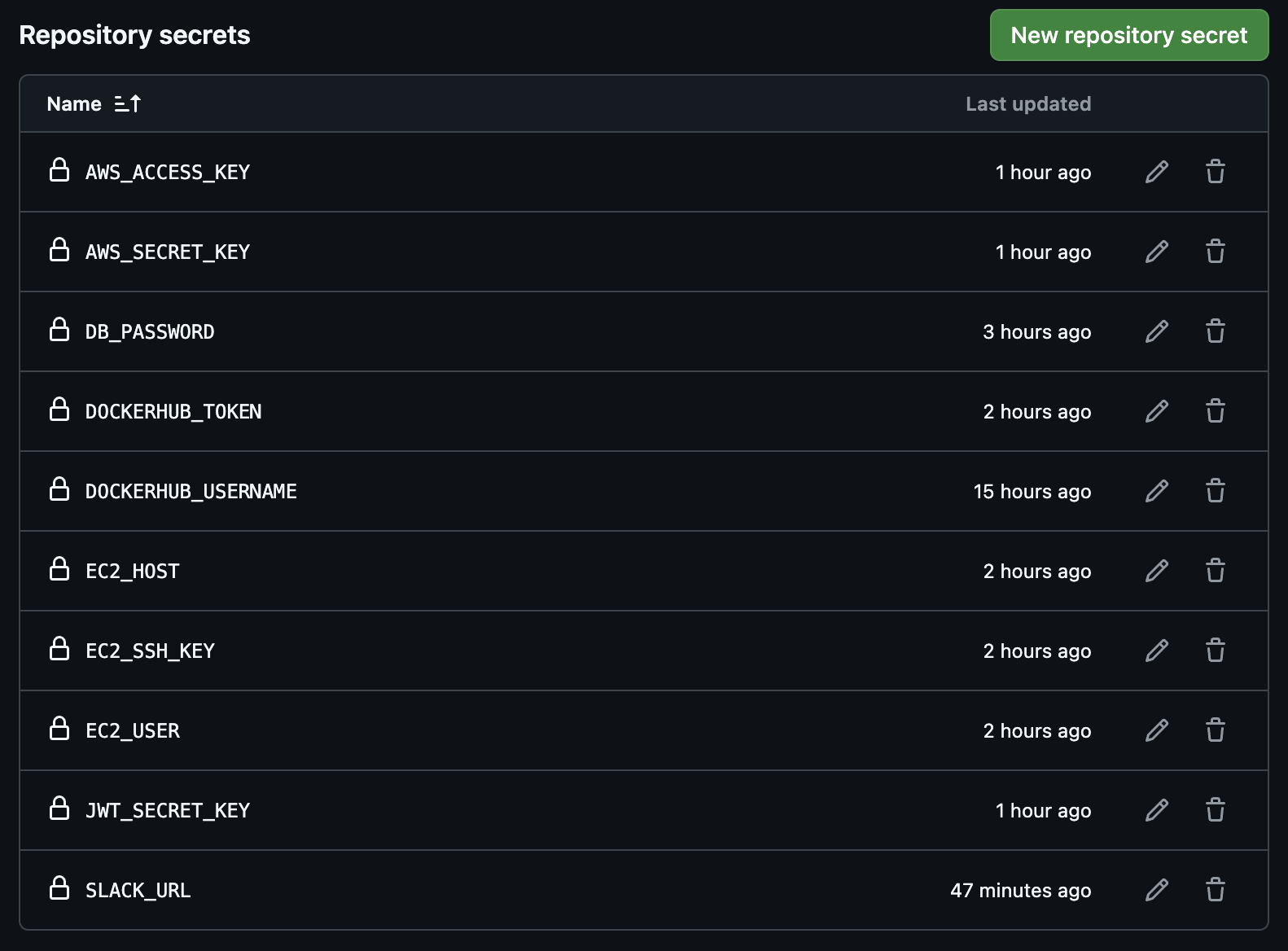The width and height of the screenshot is (1288, 951).
Task: Edit the SLACK_URL secret
Action: pos(1157,890)
